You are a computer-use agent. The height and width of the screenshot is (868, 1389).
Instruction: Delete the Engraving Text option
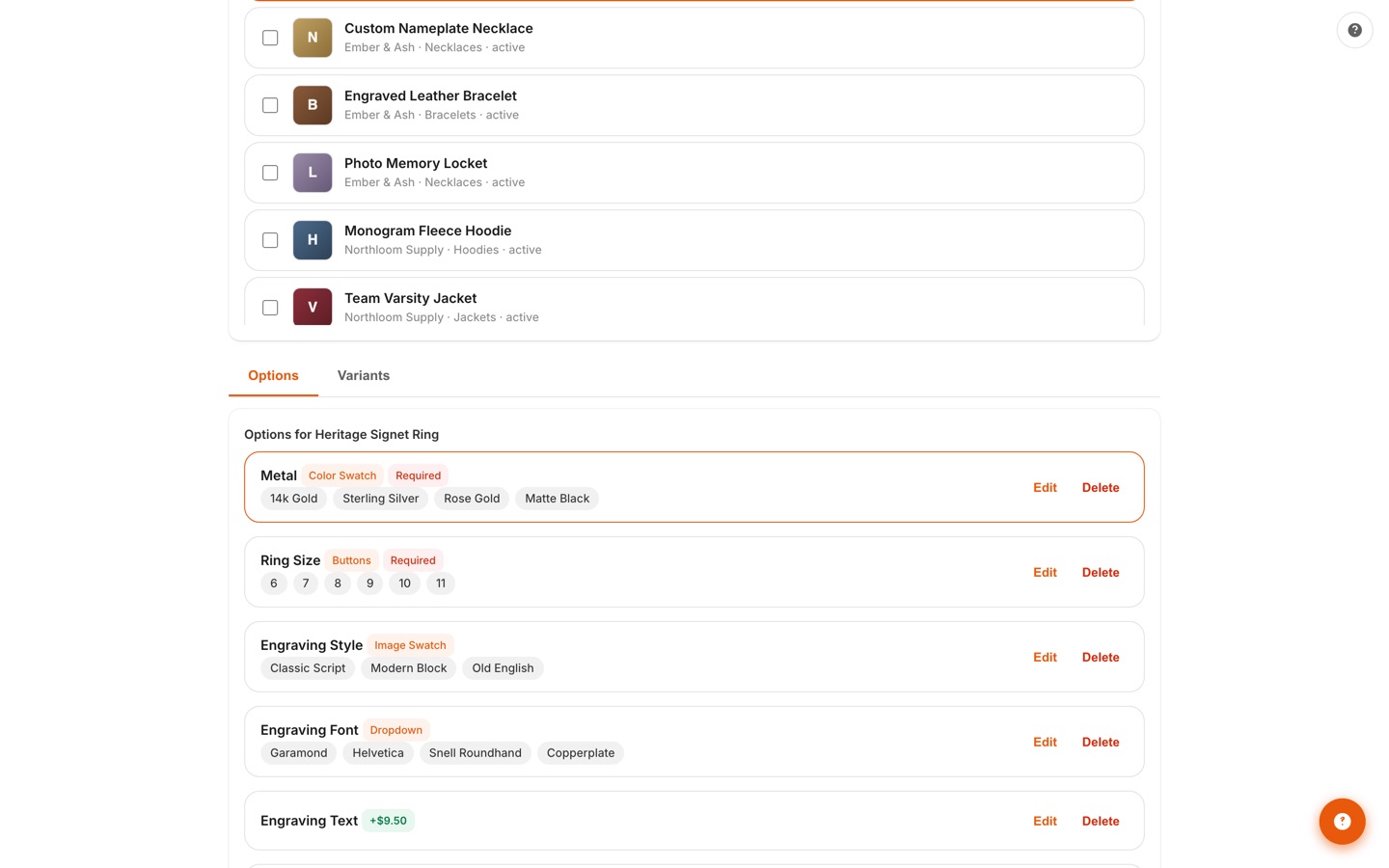(x=1101, y=821)
